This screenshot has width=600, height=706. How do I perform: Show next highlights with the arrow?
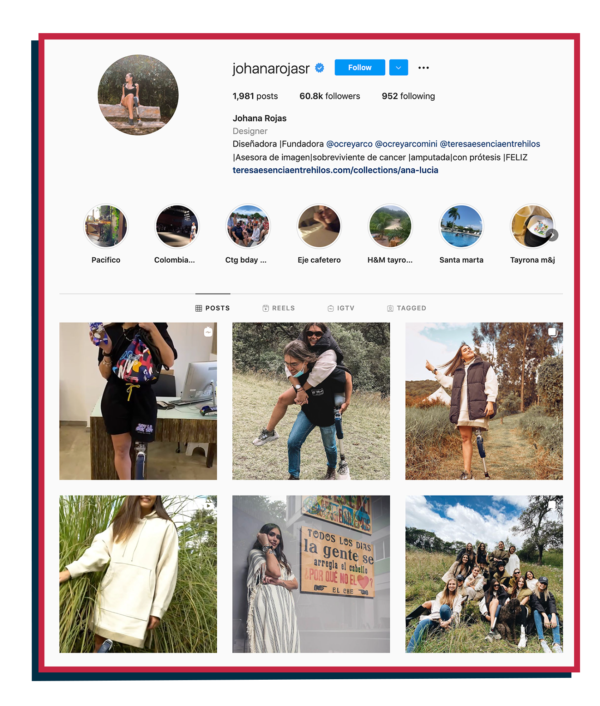coord(553,235)
